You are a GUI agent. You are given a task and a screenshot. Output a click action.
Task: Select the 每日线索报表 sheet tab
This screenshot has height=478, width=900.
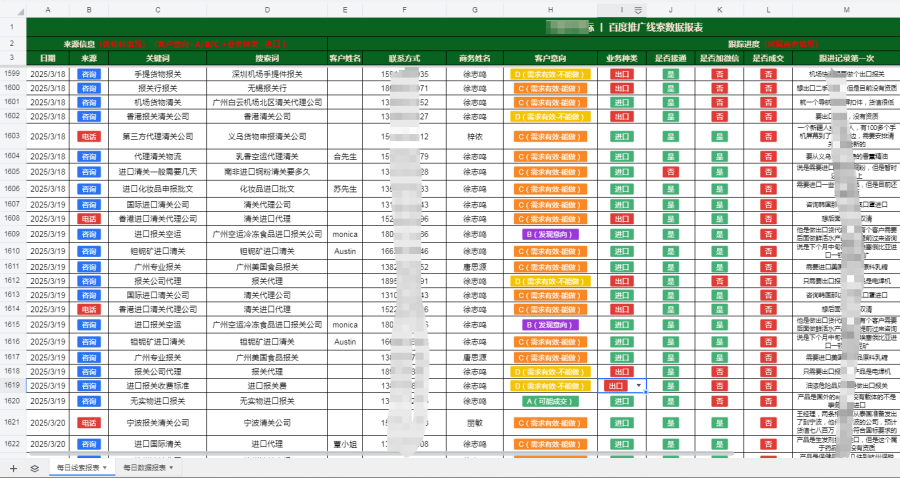tap(77, 467)
